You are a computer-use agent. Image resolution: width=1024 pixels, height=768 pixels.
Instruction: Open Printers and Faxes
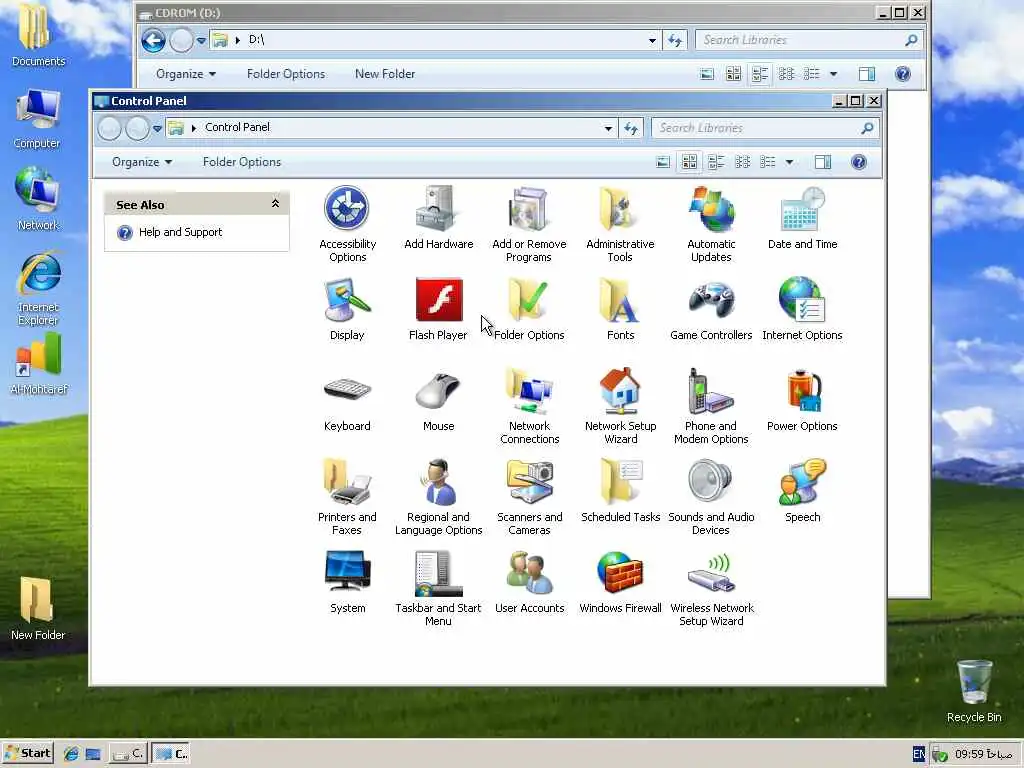point(347,497)
